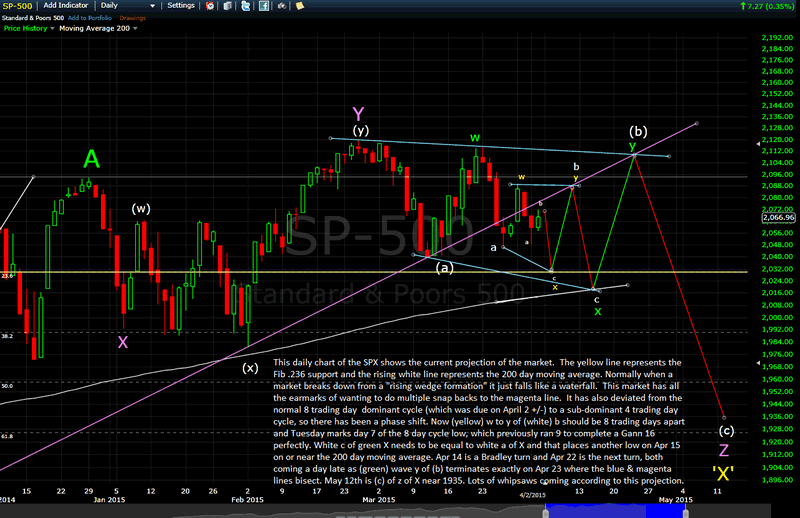Click the copy chart windows icon
The width and height of the screenshot is (800, 518).
228,6
